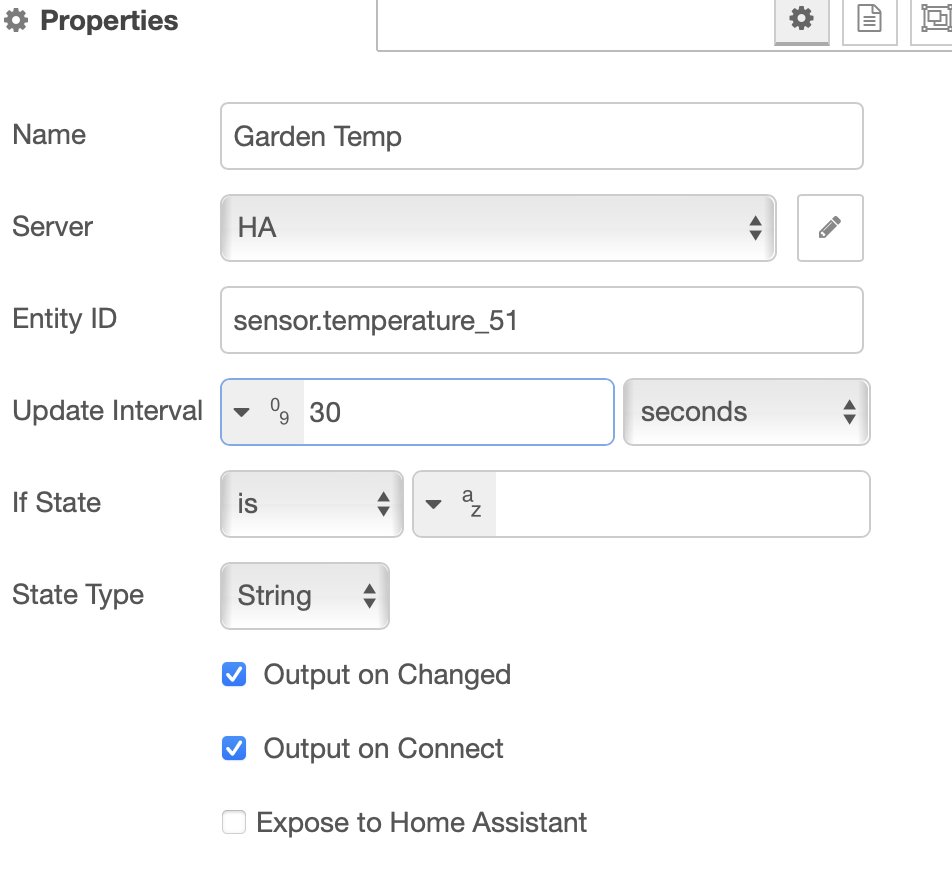Expand the If State type selector caret
This screenshot has height=872, width=952.
tap(434, 503)
